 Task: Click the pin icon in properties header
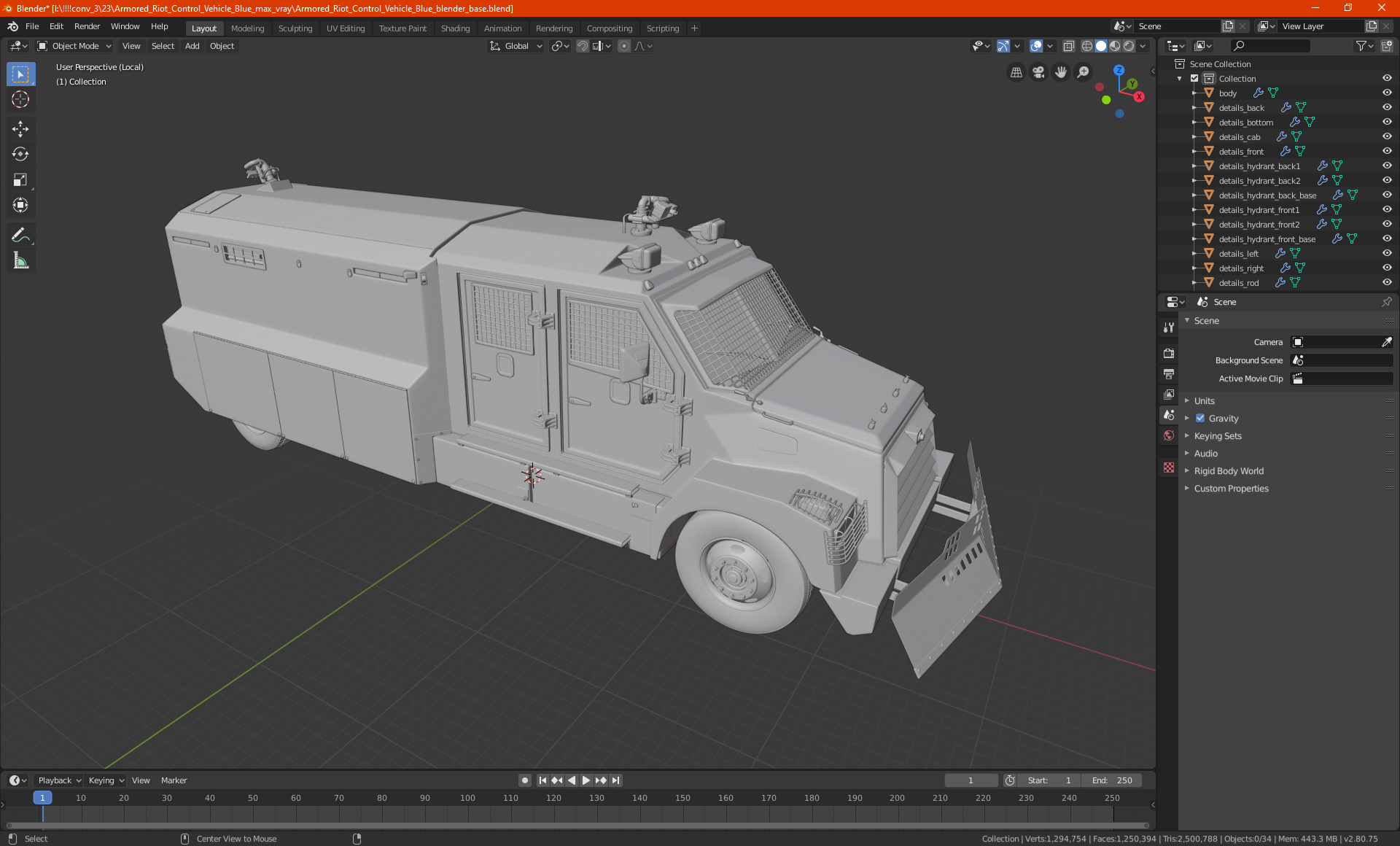pos(1386,302)
